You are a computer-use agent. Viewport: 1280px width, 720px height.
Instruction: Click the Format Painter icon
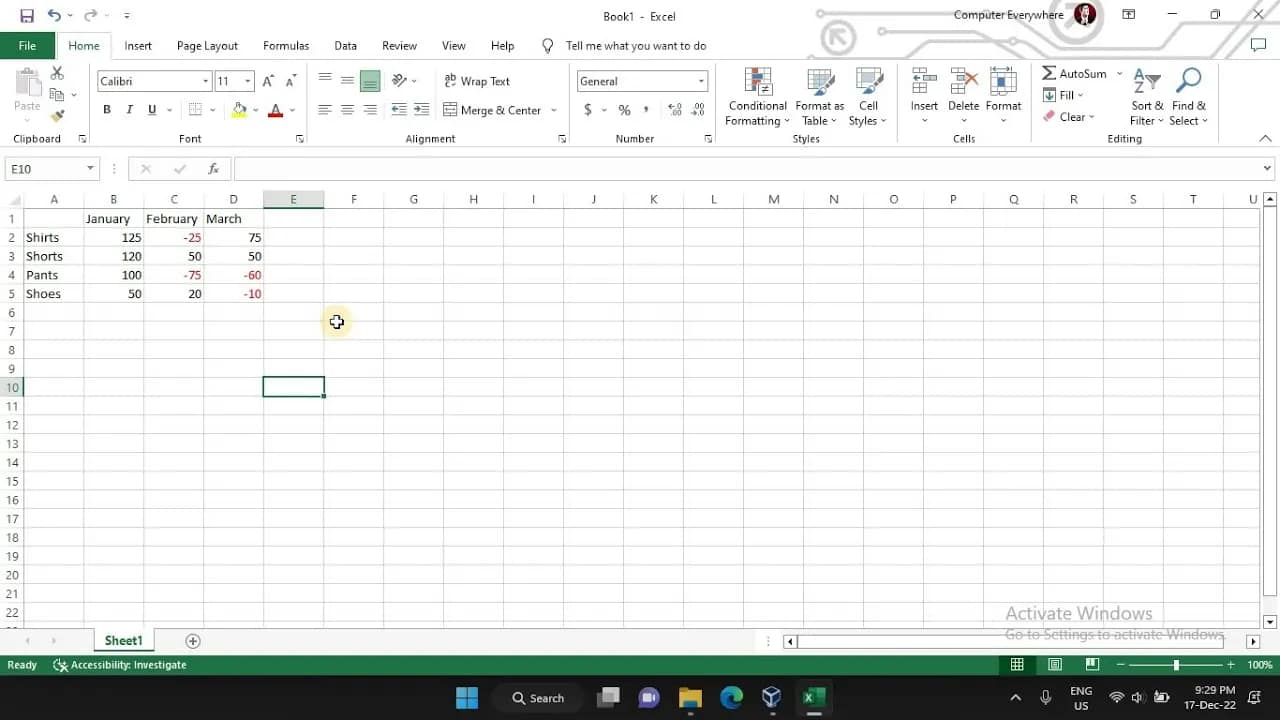coord(58,116)
